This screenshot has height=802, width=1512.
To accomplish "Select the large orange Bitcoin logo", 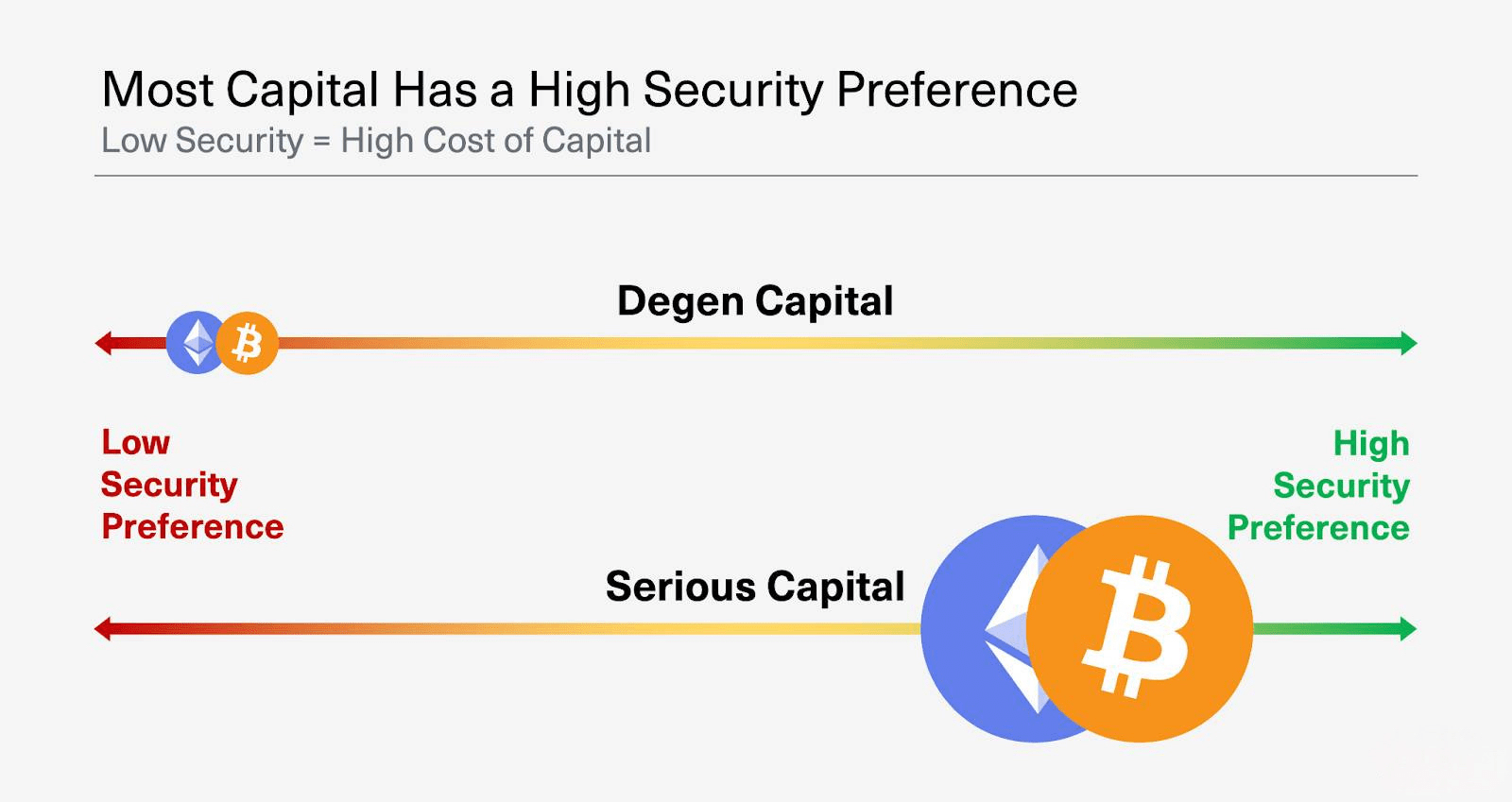I will pyautogui.click(x=1140, y=628).
